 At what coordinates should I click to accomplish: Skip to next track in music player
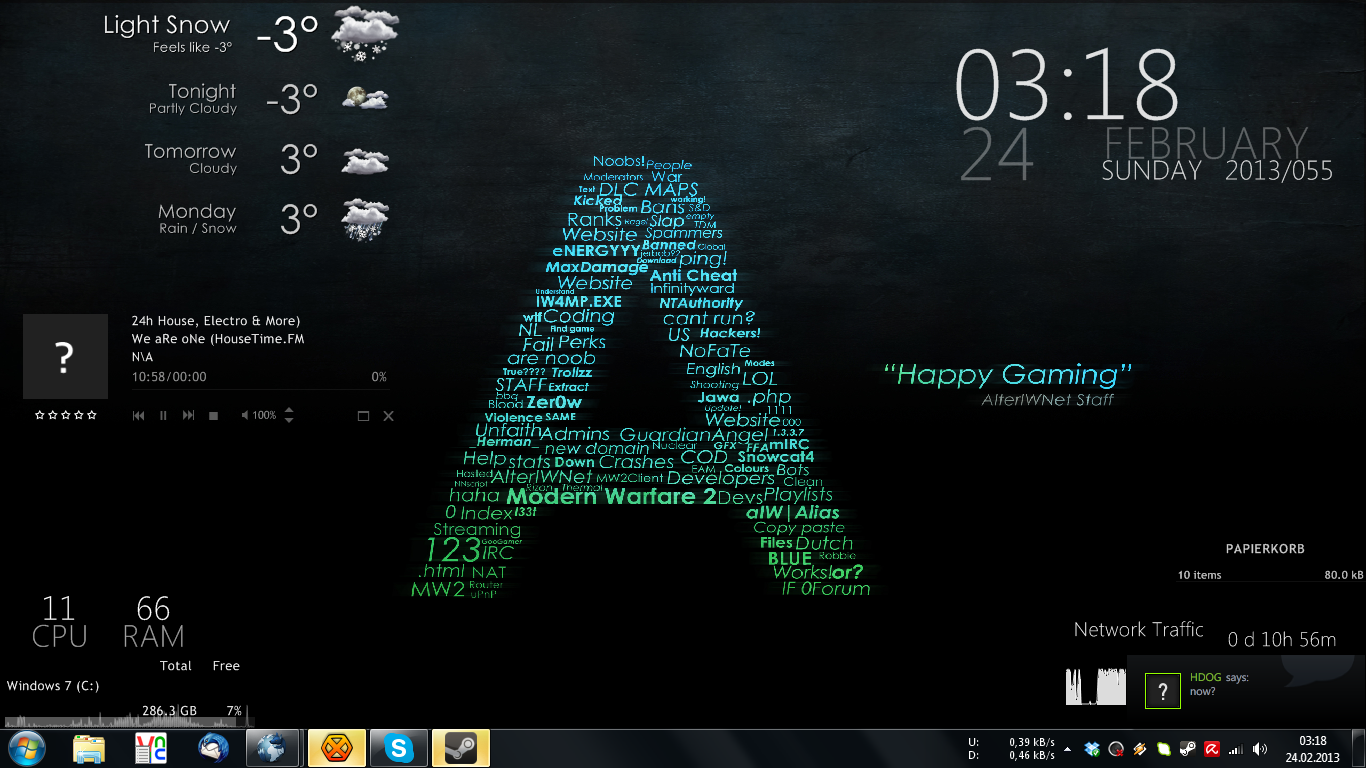click(188, 416)
